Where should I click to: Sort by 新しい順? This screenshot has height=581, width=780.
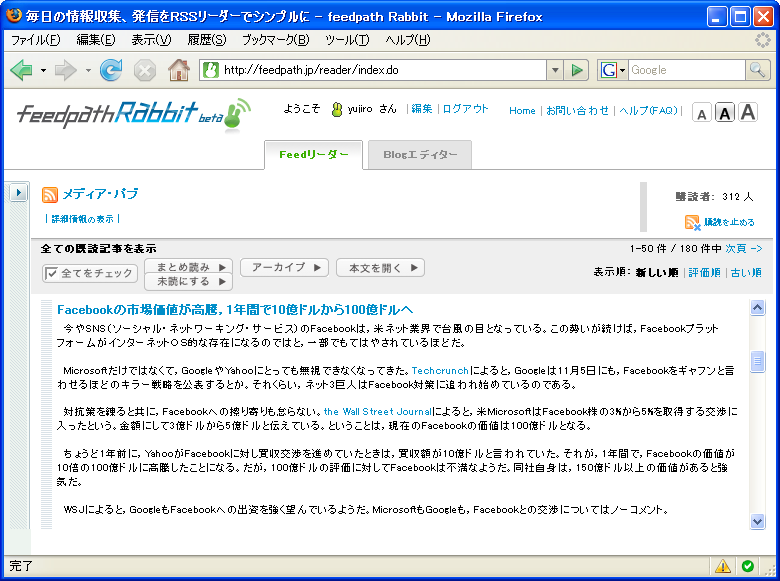tap(657, 273)
